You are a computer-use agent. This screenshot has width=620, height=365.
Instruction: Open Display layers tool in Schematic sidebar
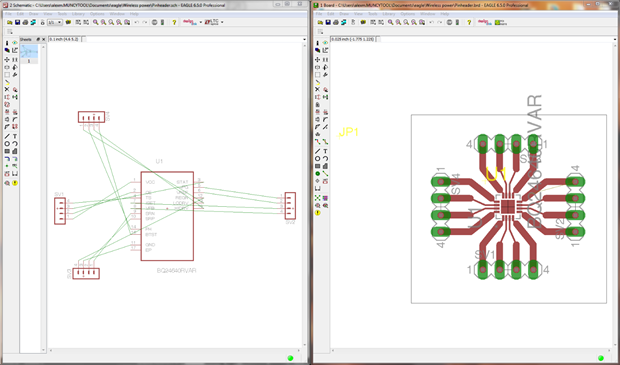[7, 50]
